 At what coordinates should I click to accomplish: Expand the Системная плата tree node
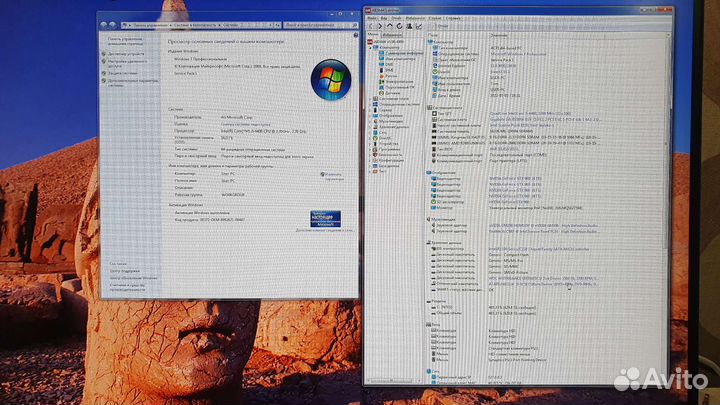[x=370, y=99]
